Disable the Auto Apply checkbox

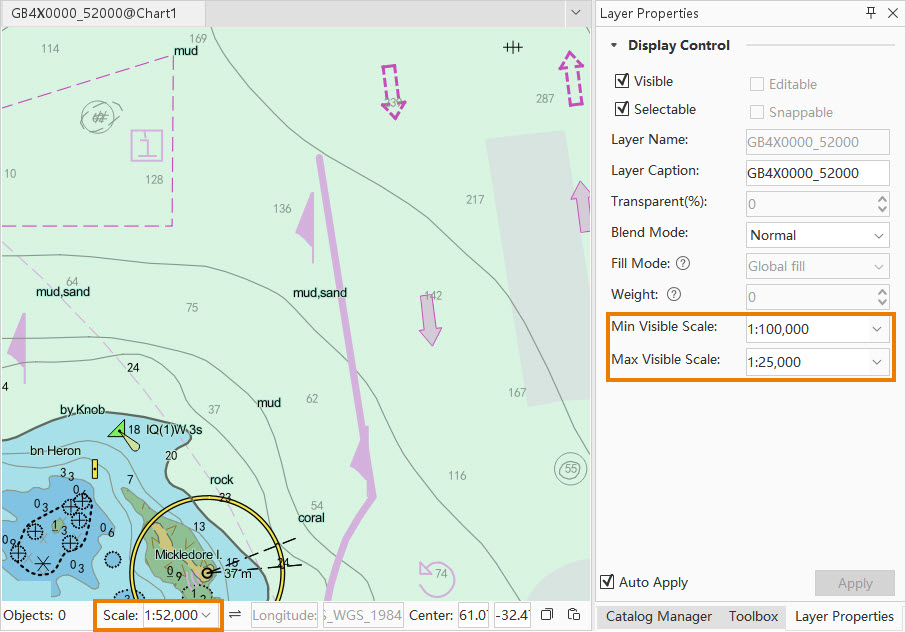(x=607, y=582)
